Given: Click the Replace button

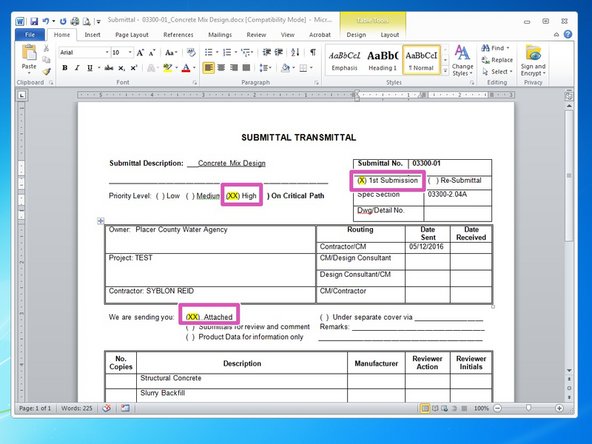Looking at the screenshot, I should [498, 60].
